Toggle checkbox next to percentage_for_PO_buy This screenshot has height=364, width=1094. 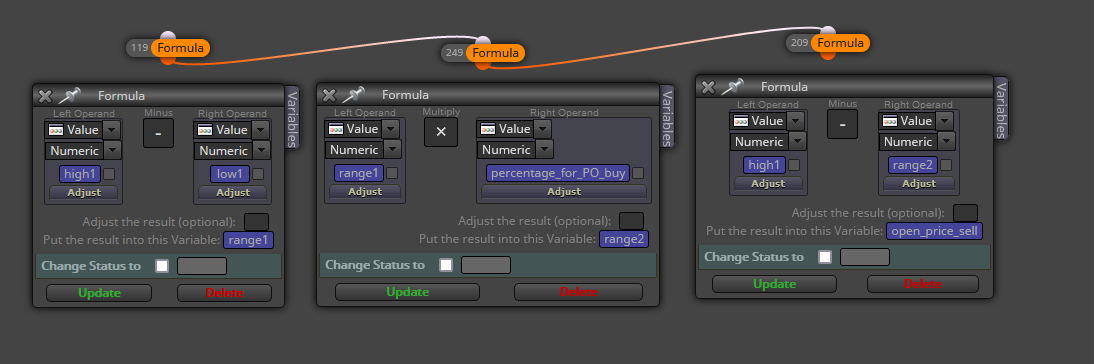click(638, 173)
